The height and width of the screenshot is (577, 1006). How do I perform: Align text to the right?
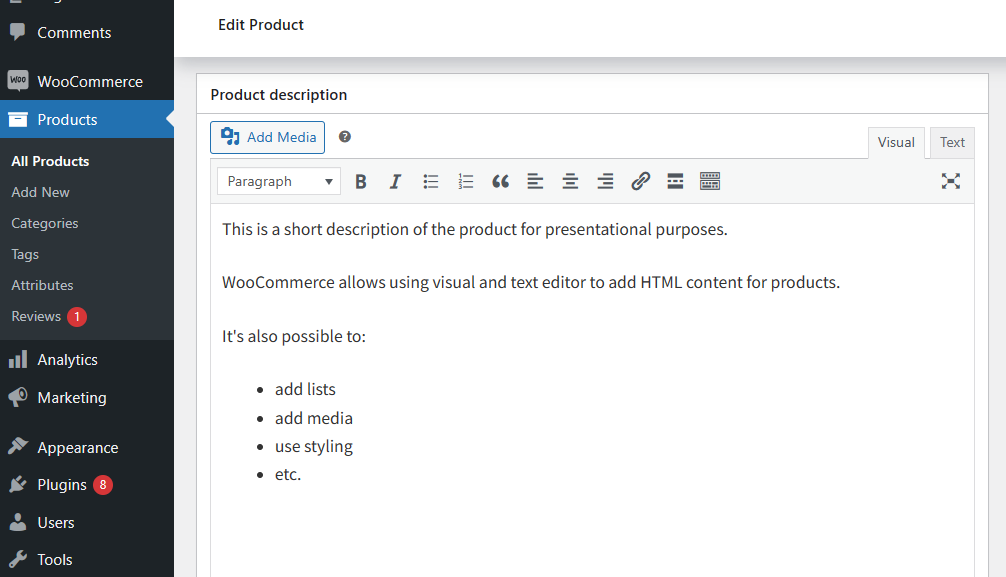click(605, 182)
